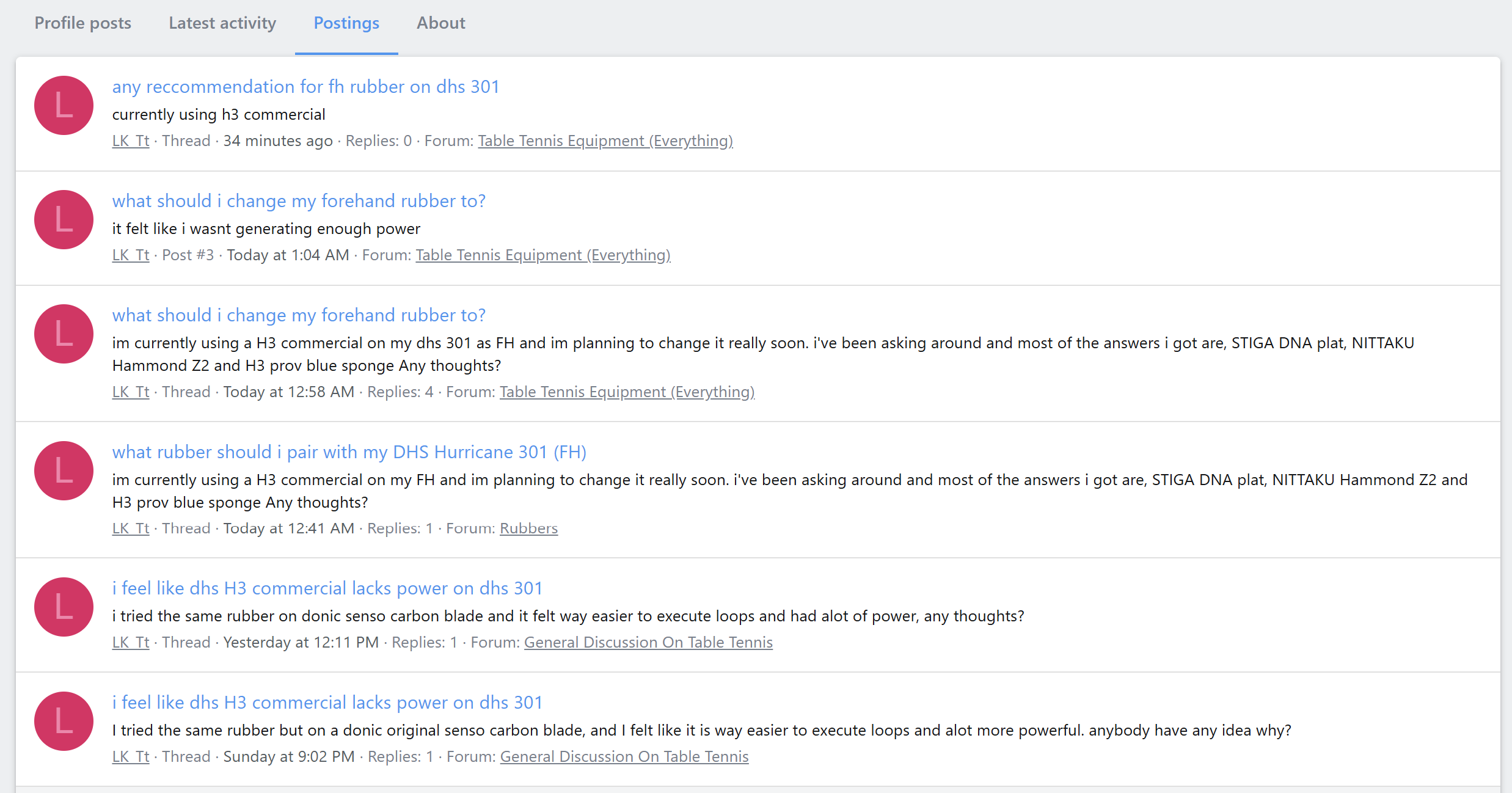The image size is (1512, 793).
Task: Click snippet 'it felt like i wasnt generating enough power'
Action: click(x=266, y=229)
